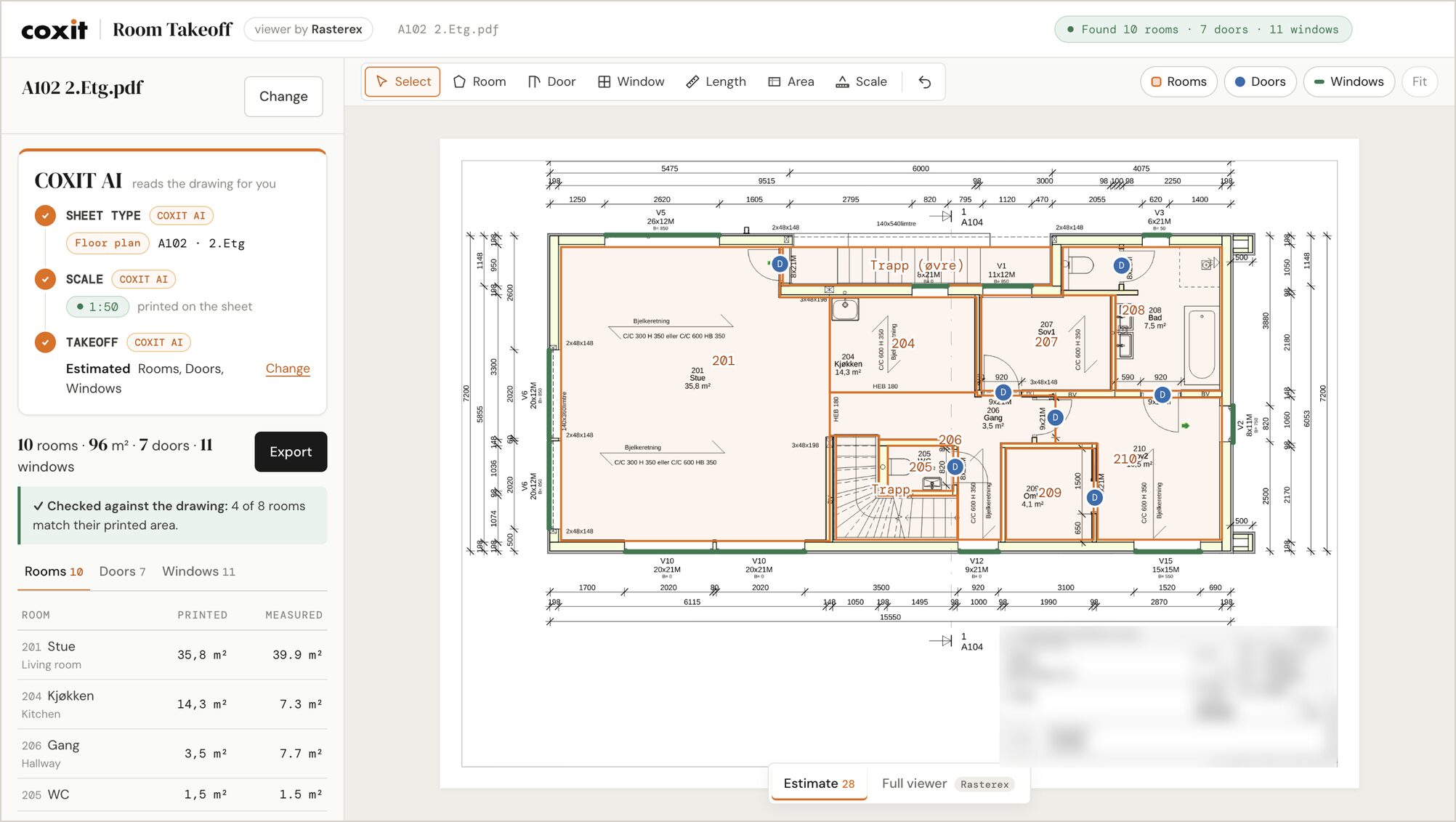Select the Window tool
The image size is (1456, 822).
[x=631, y=81]
